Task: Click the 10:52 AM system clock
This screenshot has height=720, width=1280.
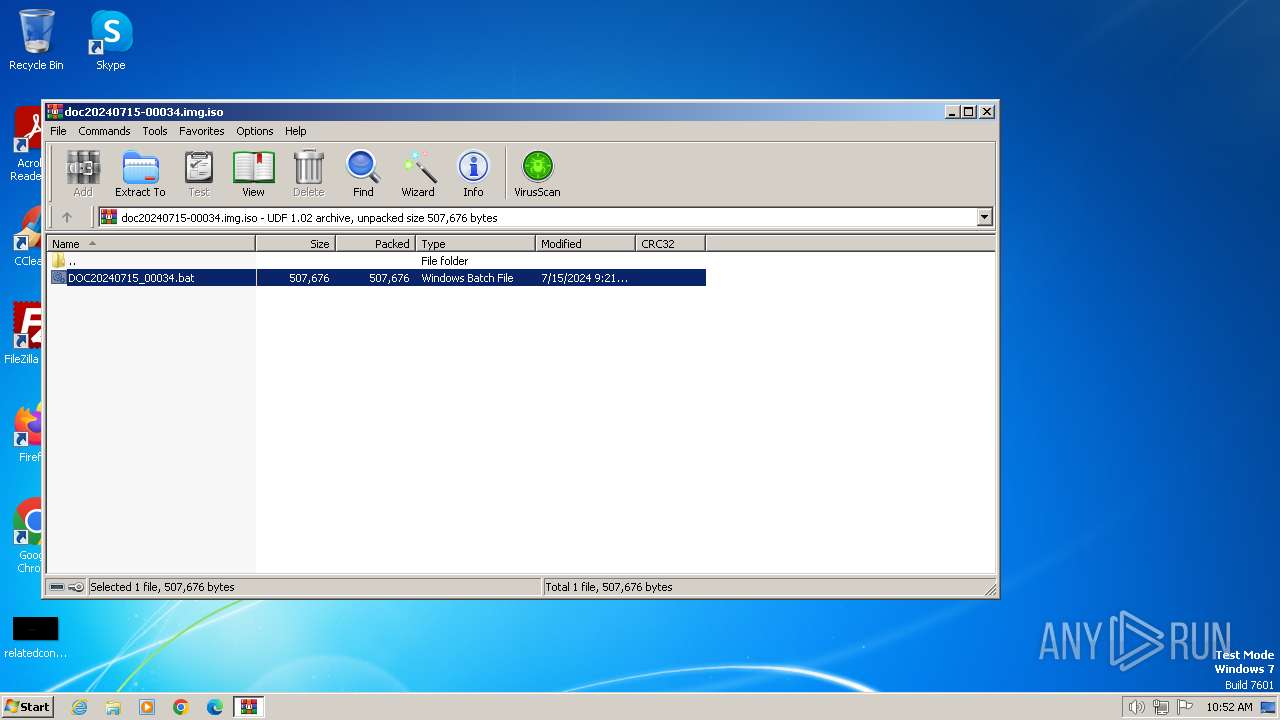Action: (x=1229, y=707)
